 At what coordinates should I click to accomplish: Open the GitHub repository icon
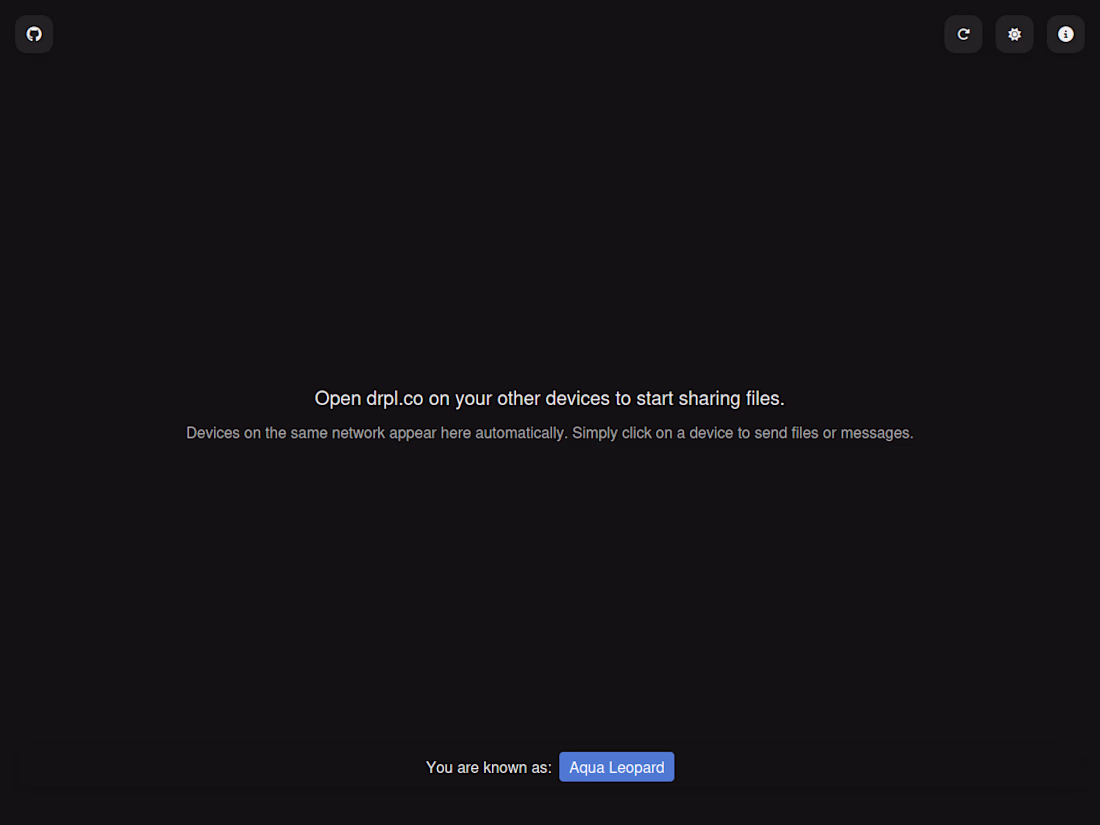pos(34,34)
